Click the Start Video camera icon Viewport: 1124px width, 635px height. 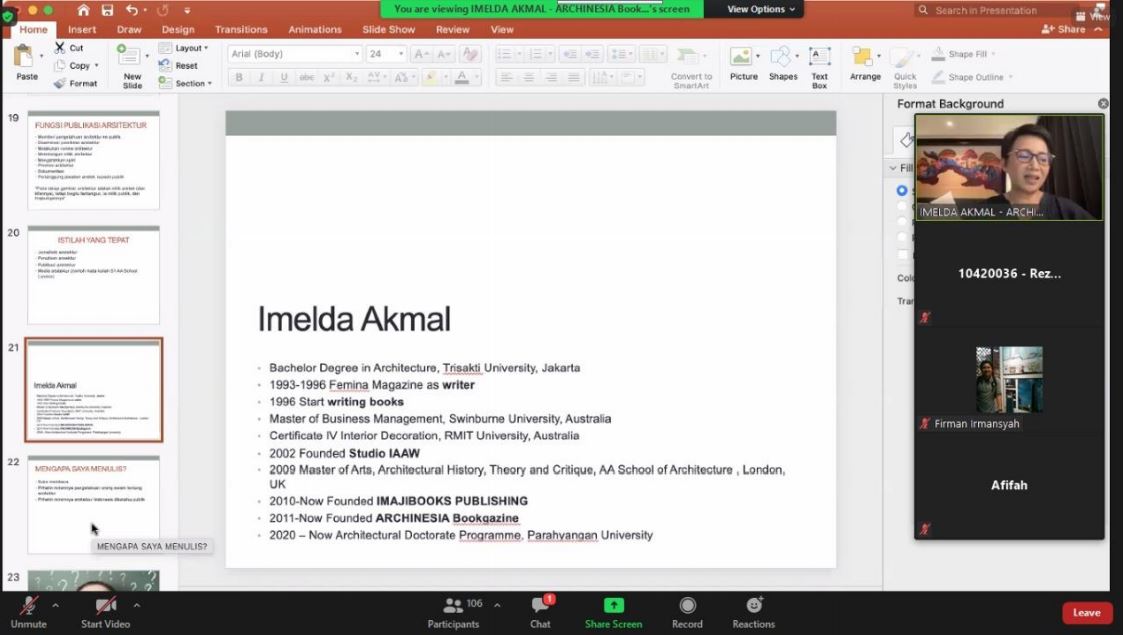105,606
